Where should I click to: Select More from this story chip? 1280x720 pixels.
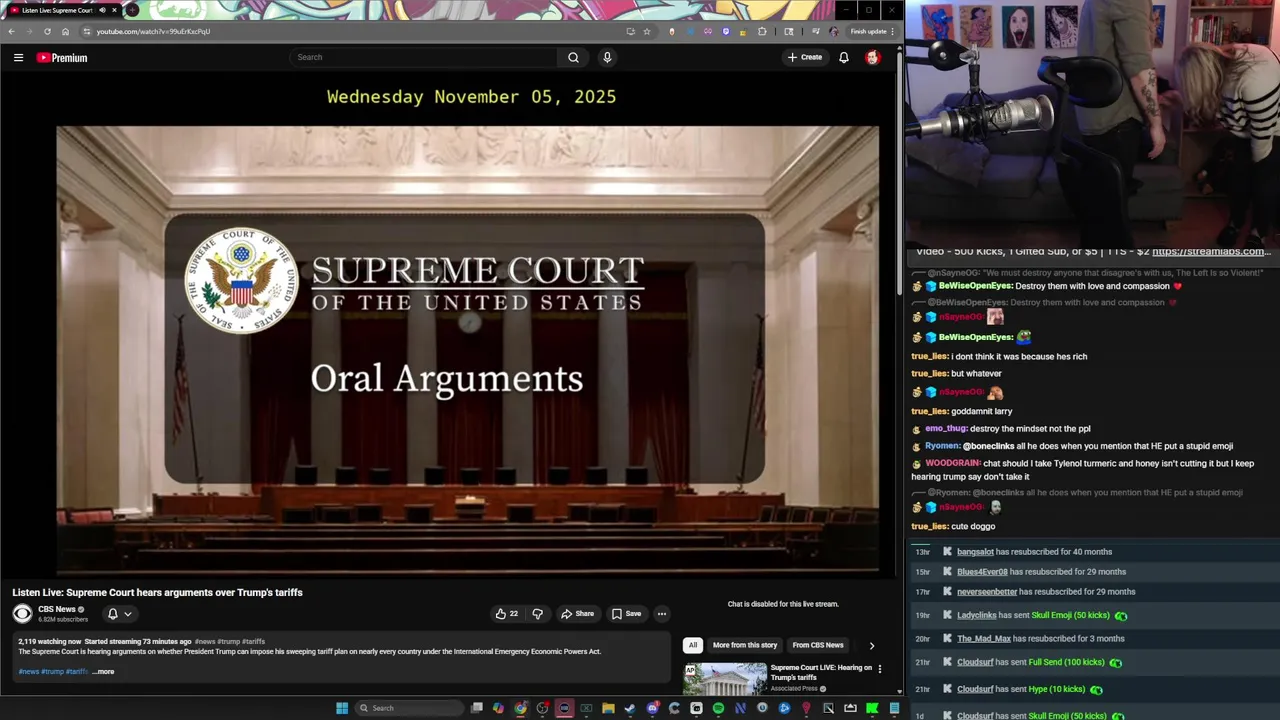tap(745, 645)
